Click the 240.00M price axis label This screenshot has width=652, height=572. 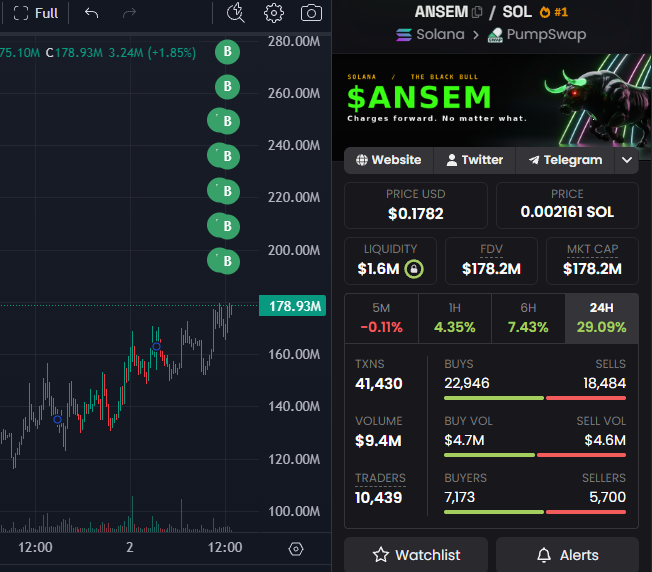click(x=294, y=145)
